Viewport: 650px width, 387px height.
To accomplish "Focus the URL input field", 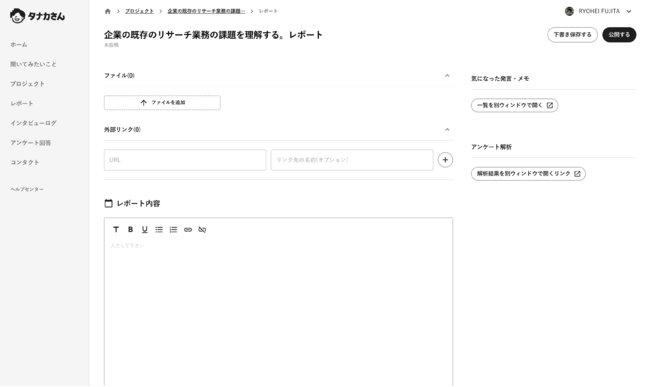I will point(185,160).
